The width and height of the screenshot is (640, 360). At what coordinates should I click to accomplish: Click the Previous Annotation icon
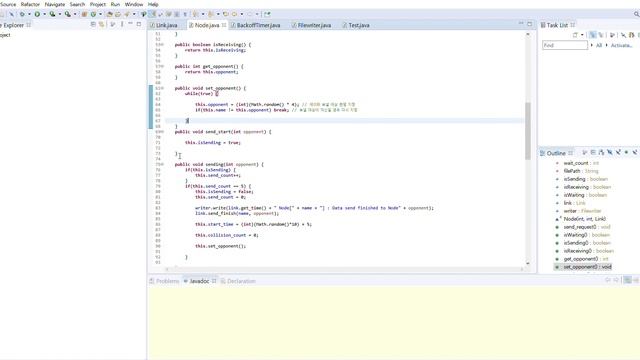pyautogui.click(x=211, y=14)
